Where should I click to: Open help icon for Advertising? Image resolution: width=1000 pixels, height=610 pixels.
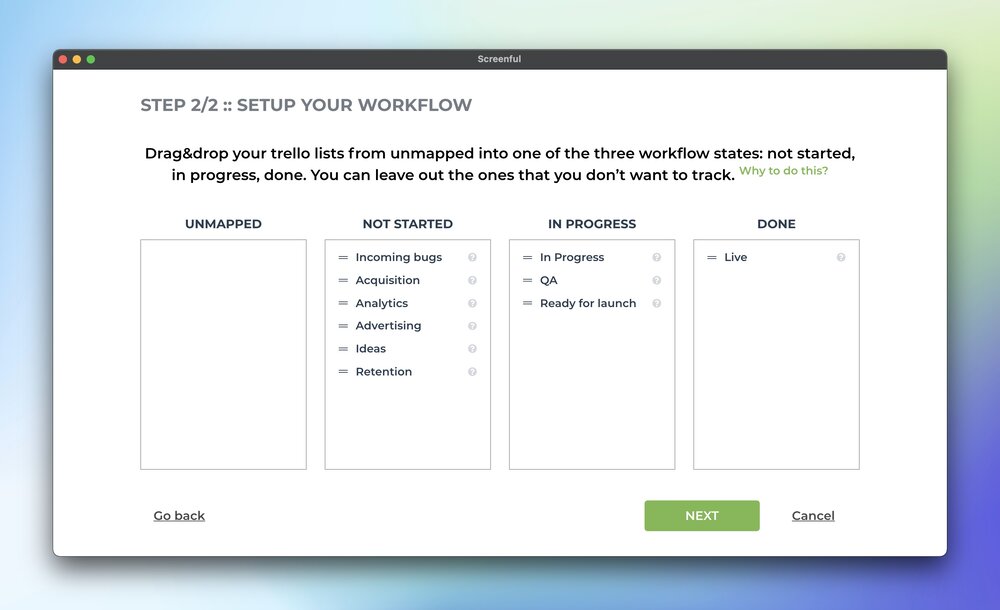(473, 326)
